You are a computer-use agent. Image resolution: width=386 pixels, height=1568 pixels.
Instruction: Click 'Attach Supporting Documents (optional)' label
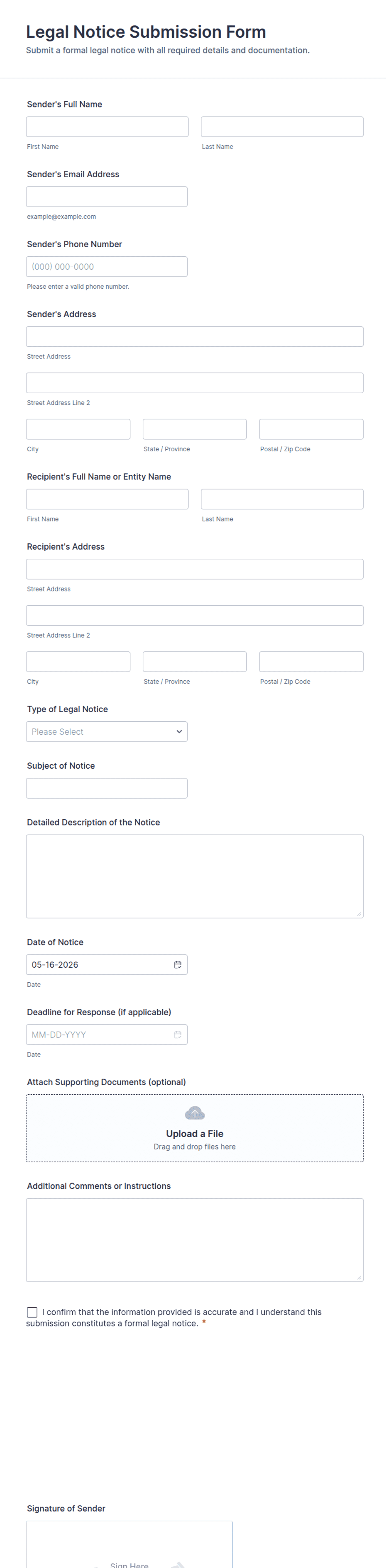coord(107,1082)
